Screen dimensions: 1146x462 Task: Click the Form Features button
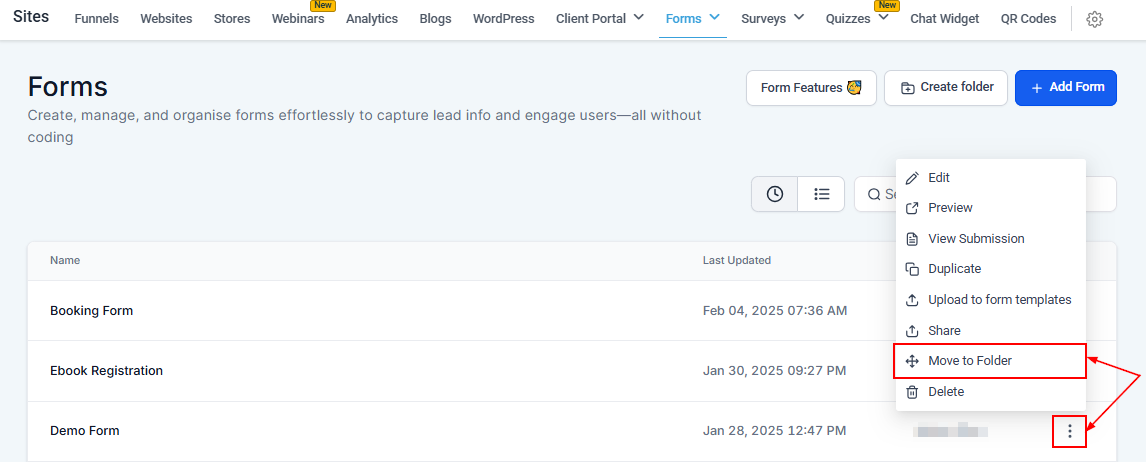pyautogui.click(x=811, y=88)
